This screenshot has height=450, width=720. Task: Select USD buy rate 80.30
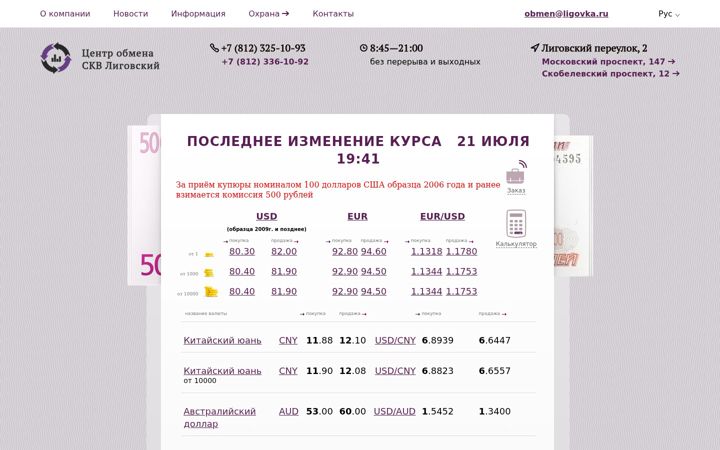pos(242,252)
